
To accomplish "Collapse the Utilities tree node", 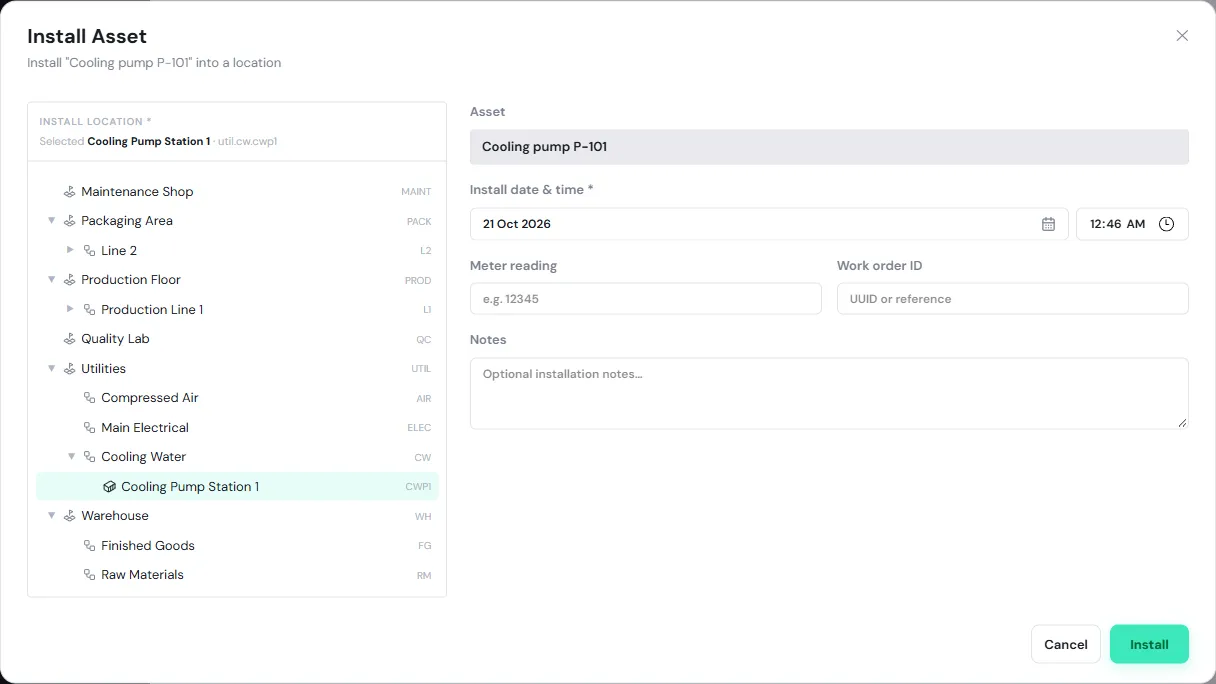I will pyautogui.click(x=51, y=368).
